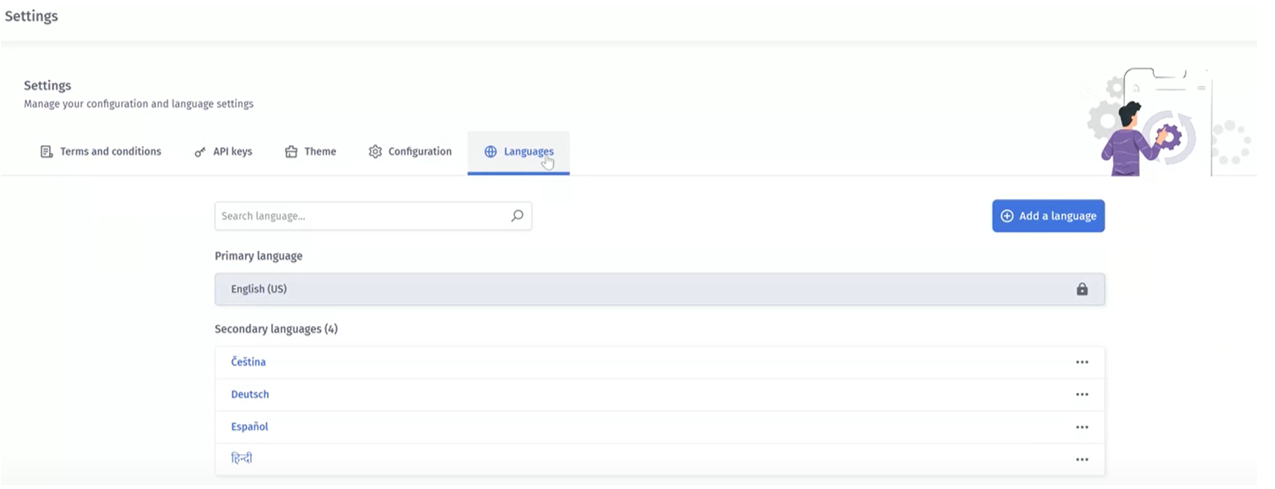This screenshot has width=1275, height=489.
Task: Open the Español language link
Action: pos(250,427)
